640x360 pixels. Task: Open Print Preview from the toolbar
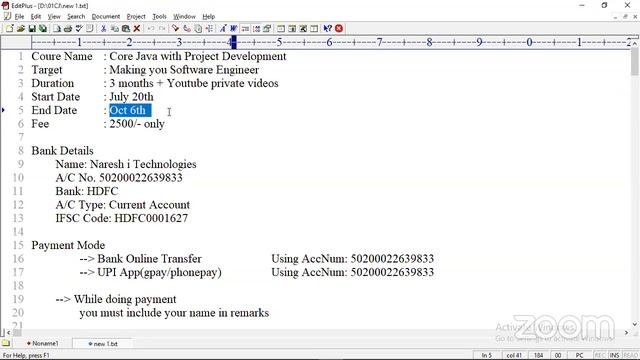click(57, 29)
